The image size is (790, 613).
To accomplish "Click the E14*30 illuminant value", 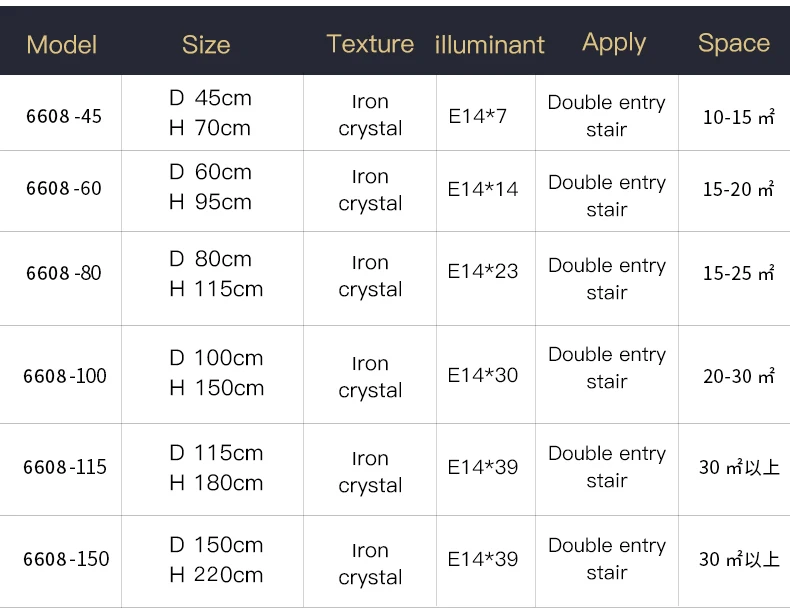I will point(483,375).
